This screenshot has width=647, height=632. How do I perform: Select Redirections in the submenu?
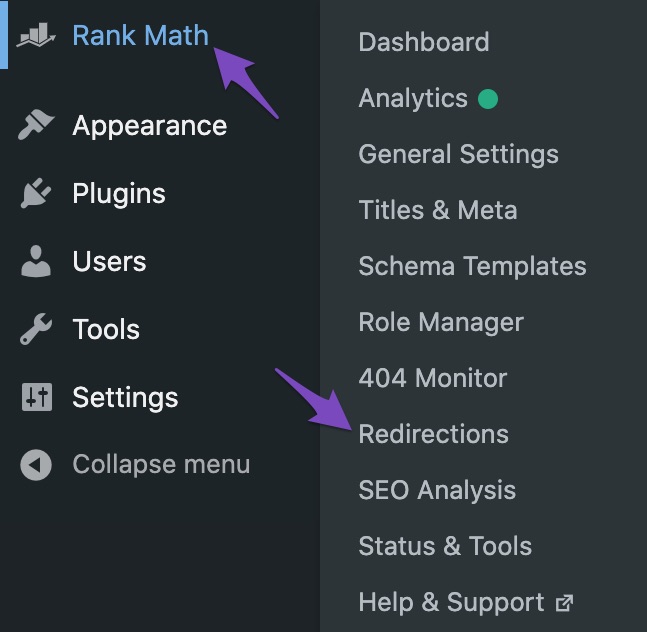433,435
